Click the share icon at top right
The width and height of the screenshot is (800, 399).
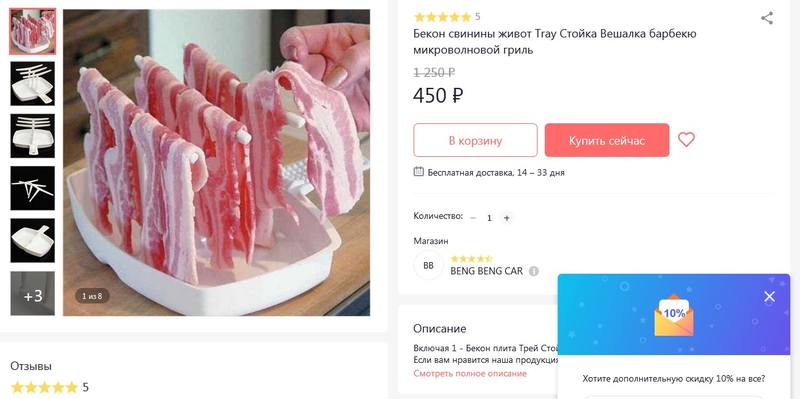coord(767,18)
